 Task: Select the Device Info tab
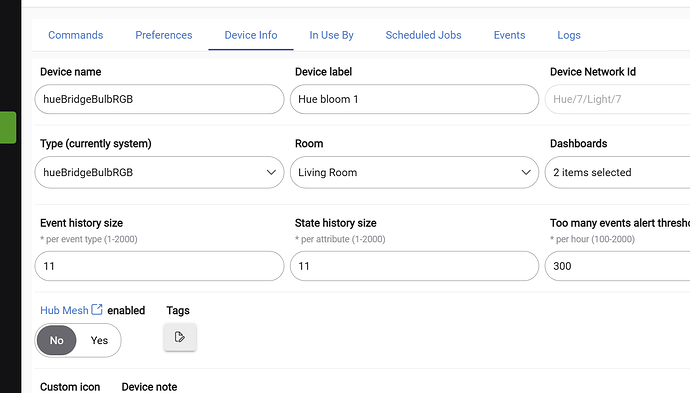coord(251,35)
